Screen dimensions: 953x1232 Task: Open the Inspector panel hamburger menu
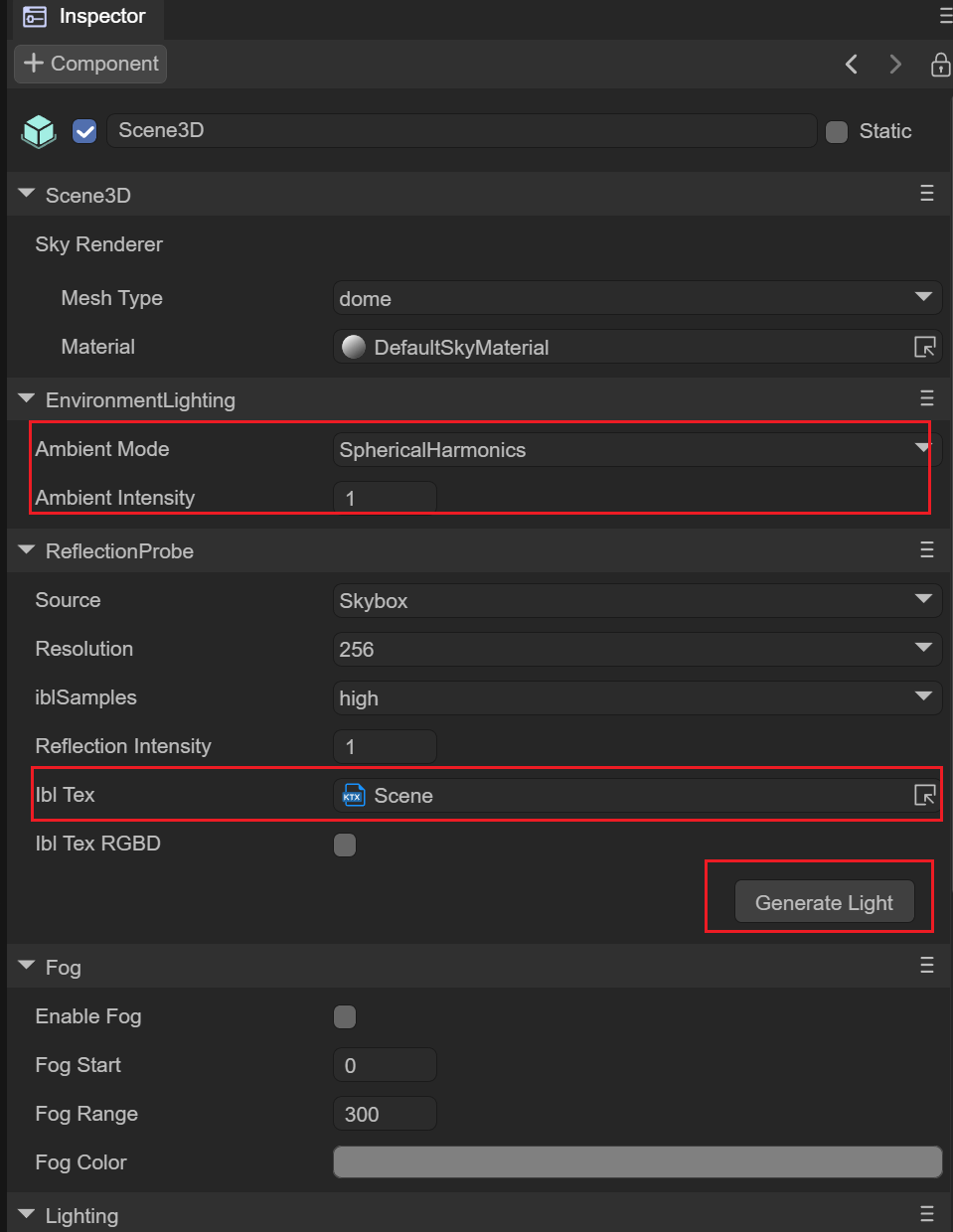pyautogui.click(x=945, y=17)
